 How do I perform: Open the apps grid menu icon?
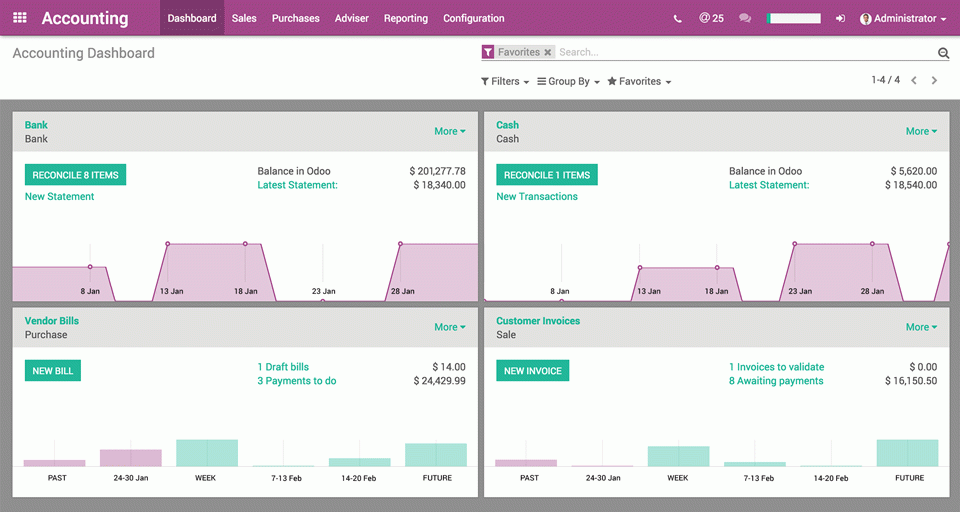20,18
